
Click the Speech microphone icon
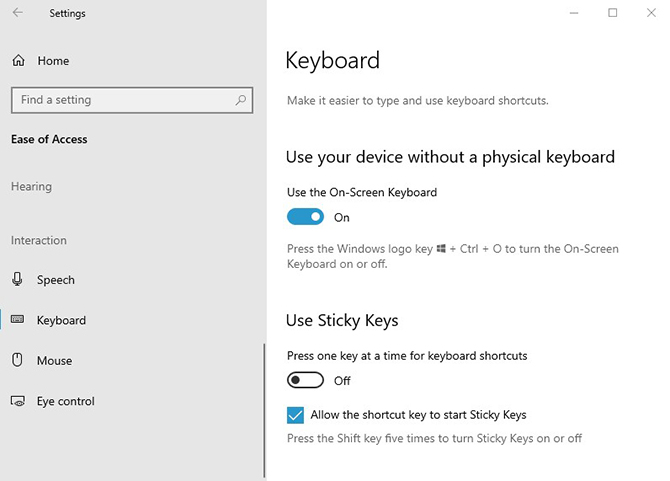click(18, 280)
